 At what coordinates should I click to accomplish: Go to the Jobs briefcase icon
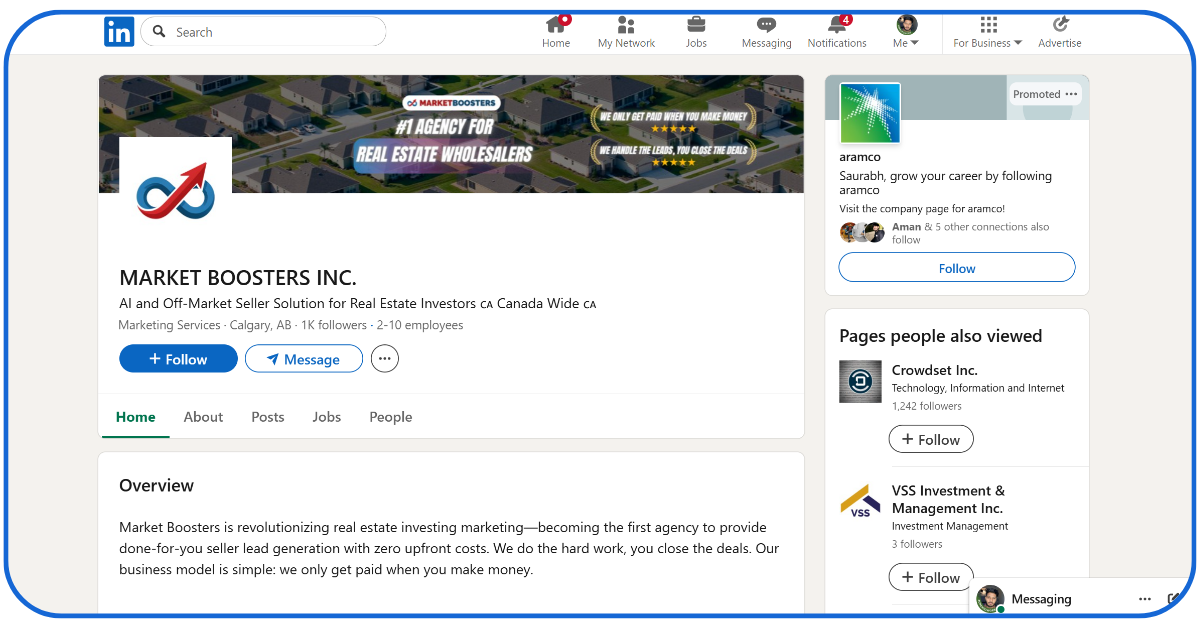click(696, 25)
